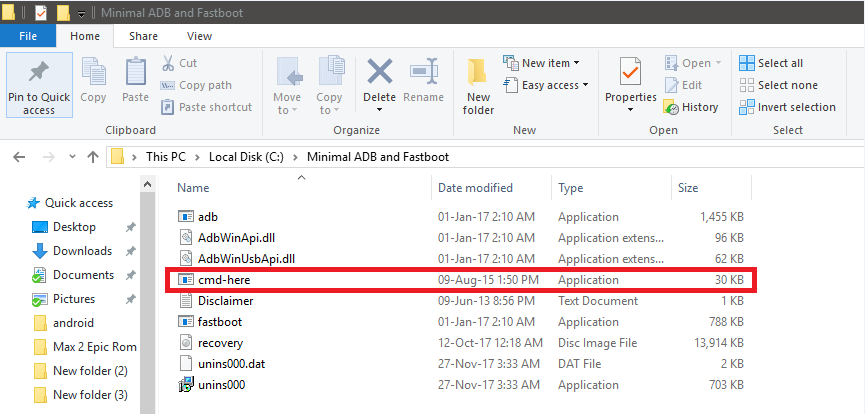
Task: Click the Cut scissors command
Action: (179, 63)
